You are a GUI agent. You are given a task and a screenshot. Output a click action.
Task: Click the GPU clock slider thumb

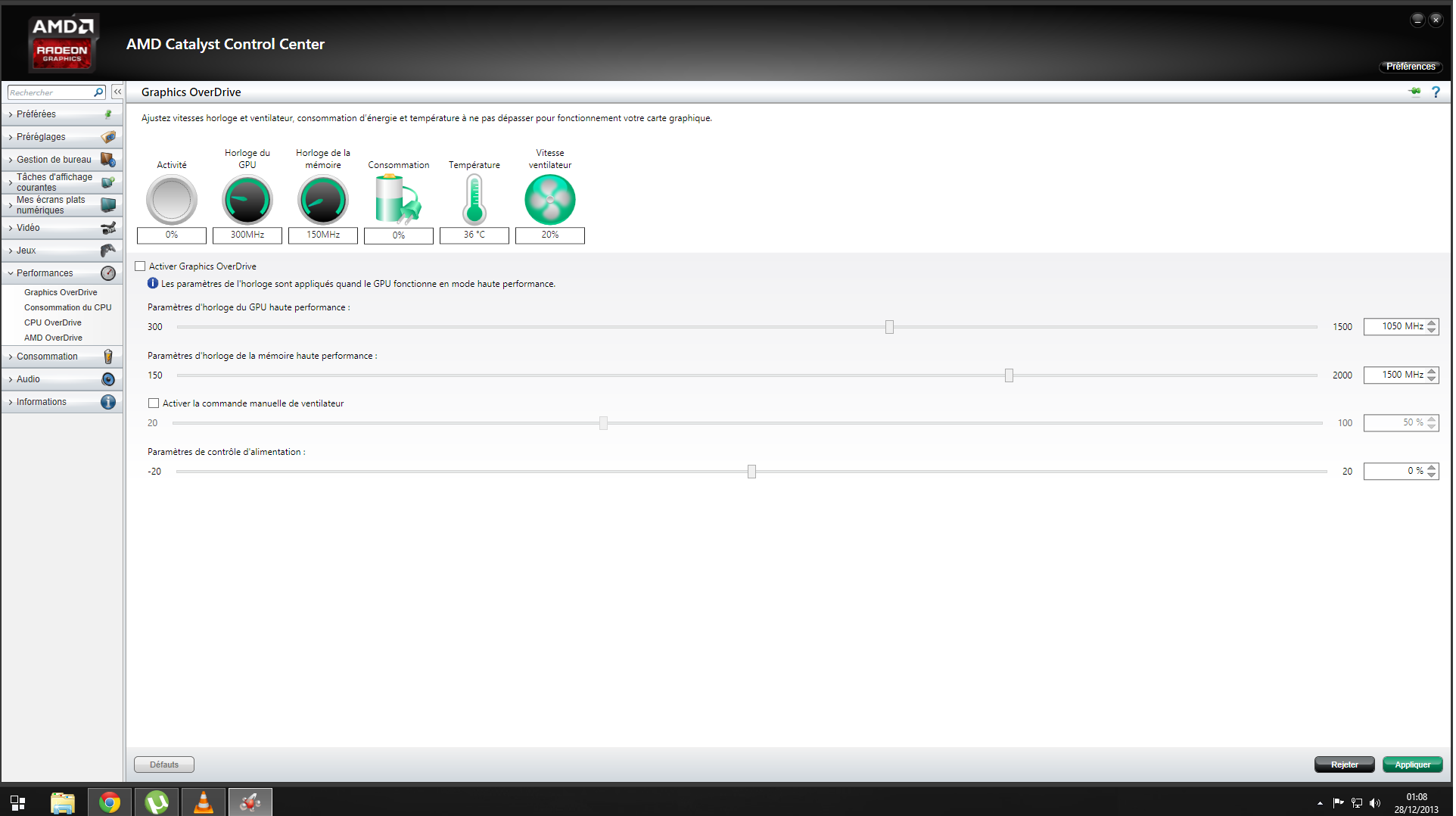click(x=889, y=327)
